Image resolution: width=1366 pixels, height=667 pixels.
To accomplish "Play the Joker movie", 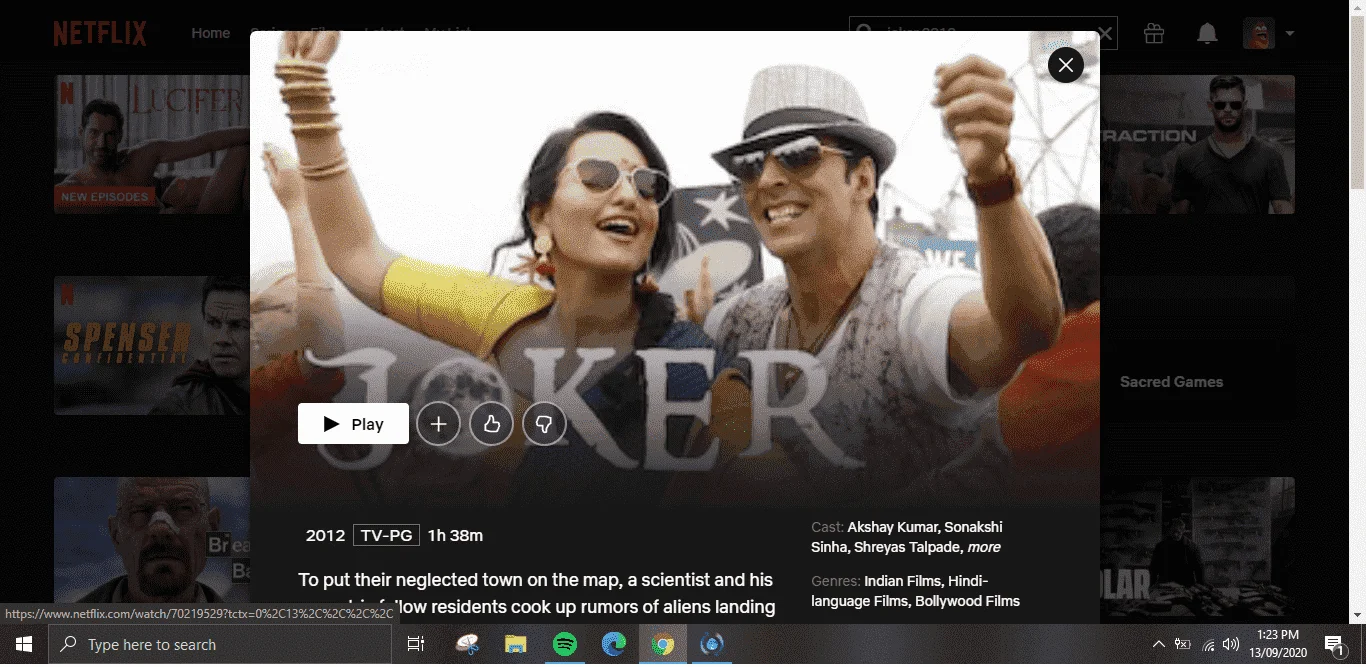I will point(353,424).
